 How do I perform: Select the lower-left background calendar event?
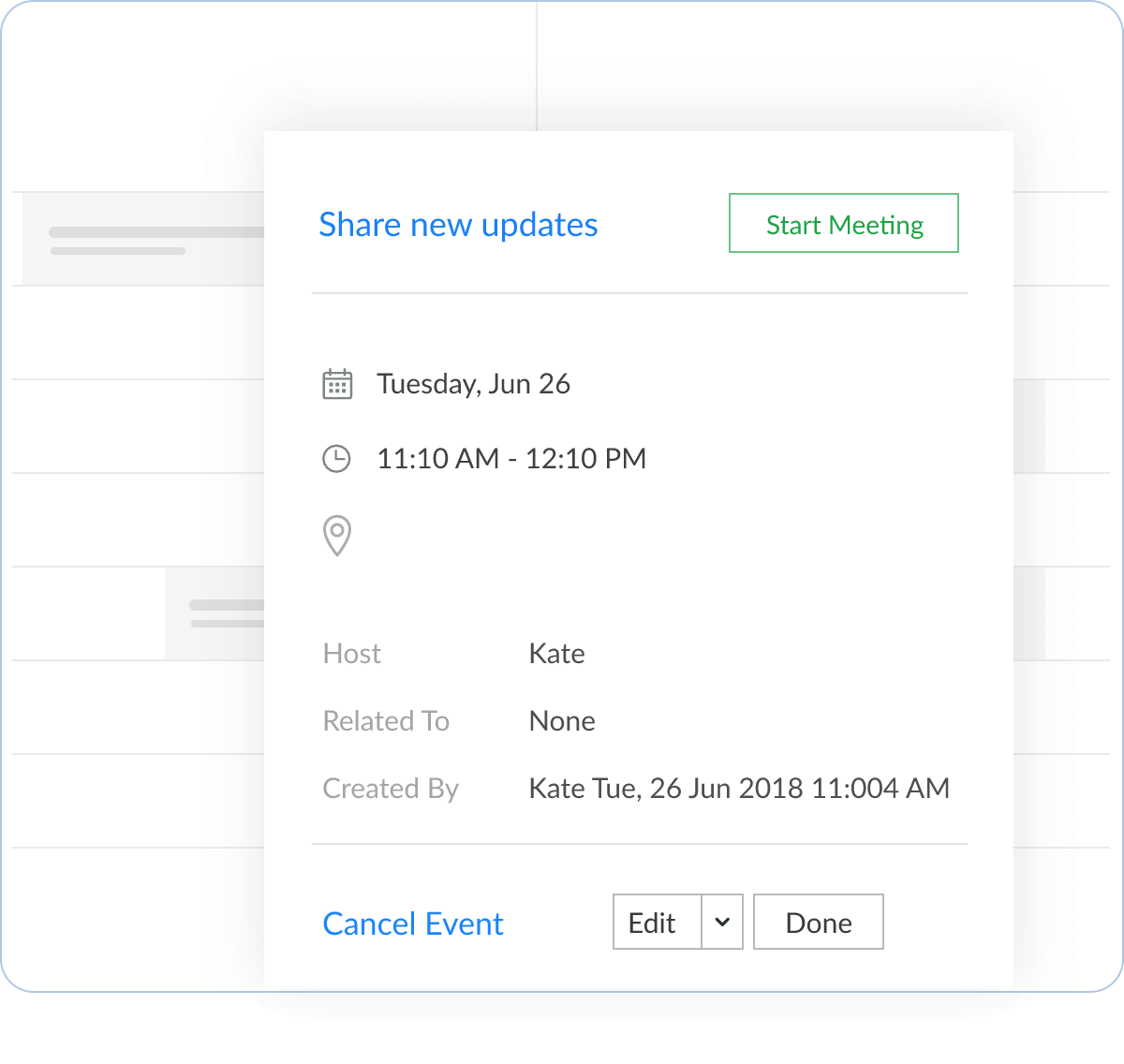[x=214, y=613]
